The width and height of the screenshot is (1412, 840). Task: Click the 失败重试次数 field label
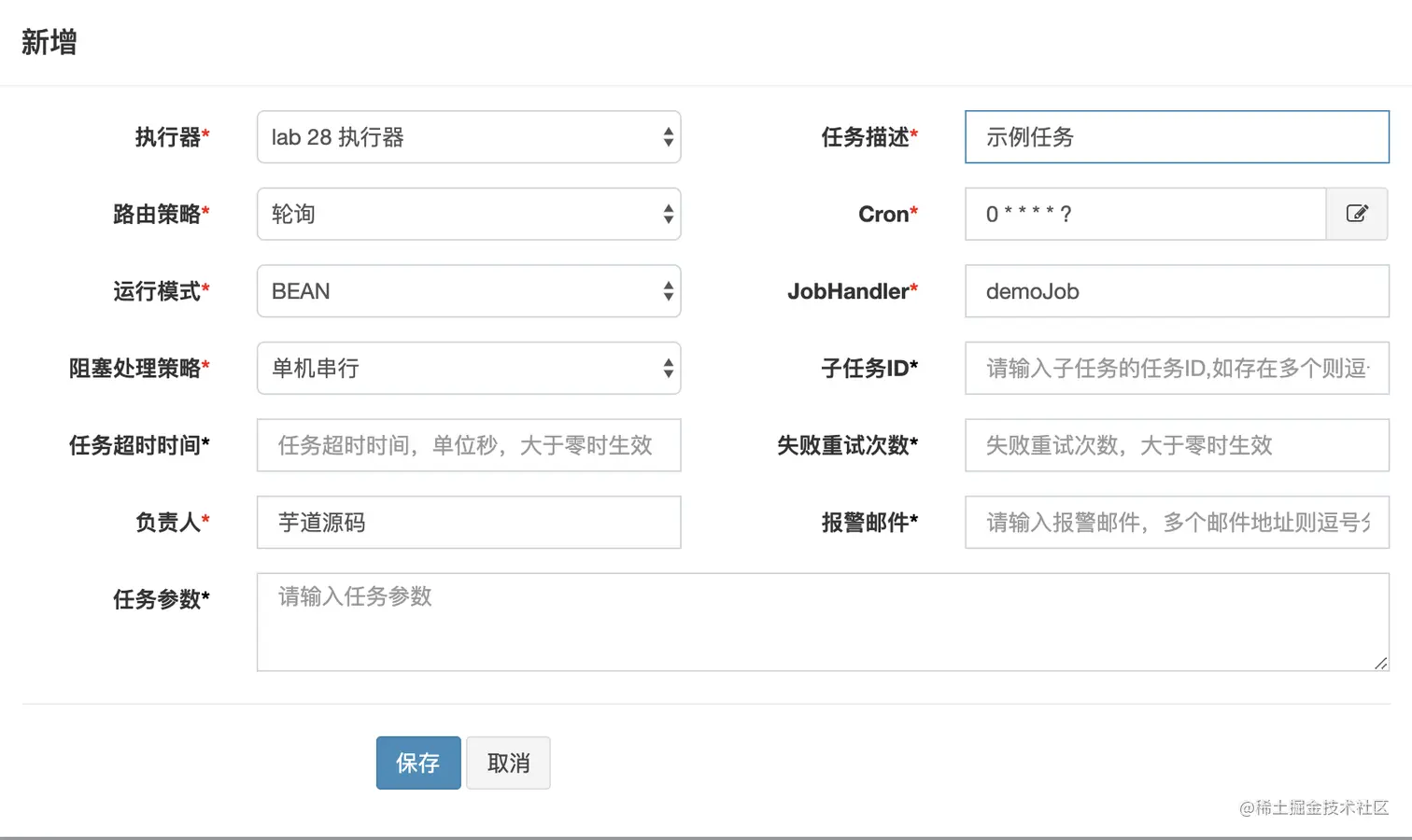(848, 445)
